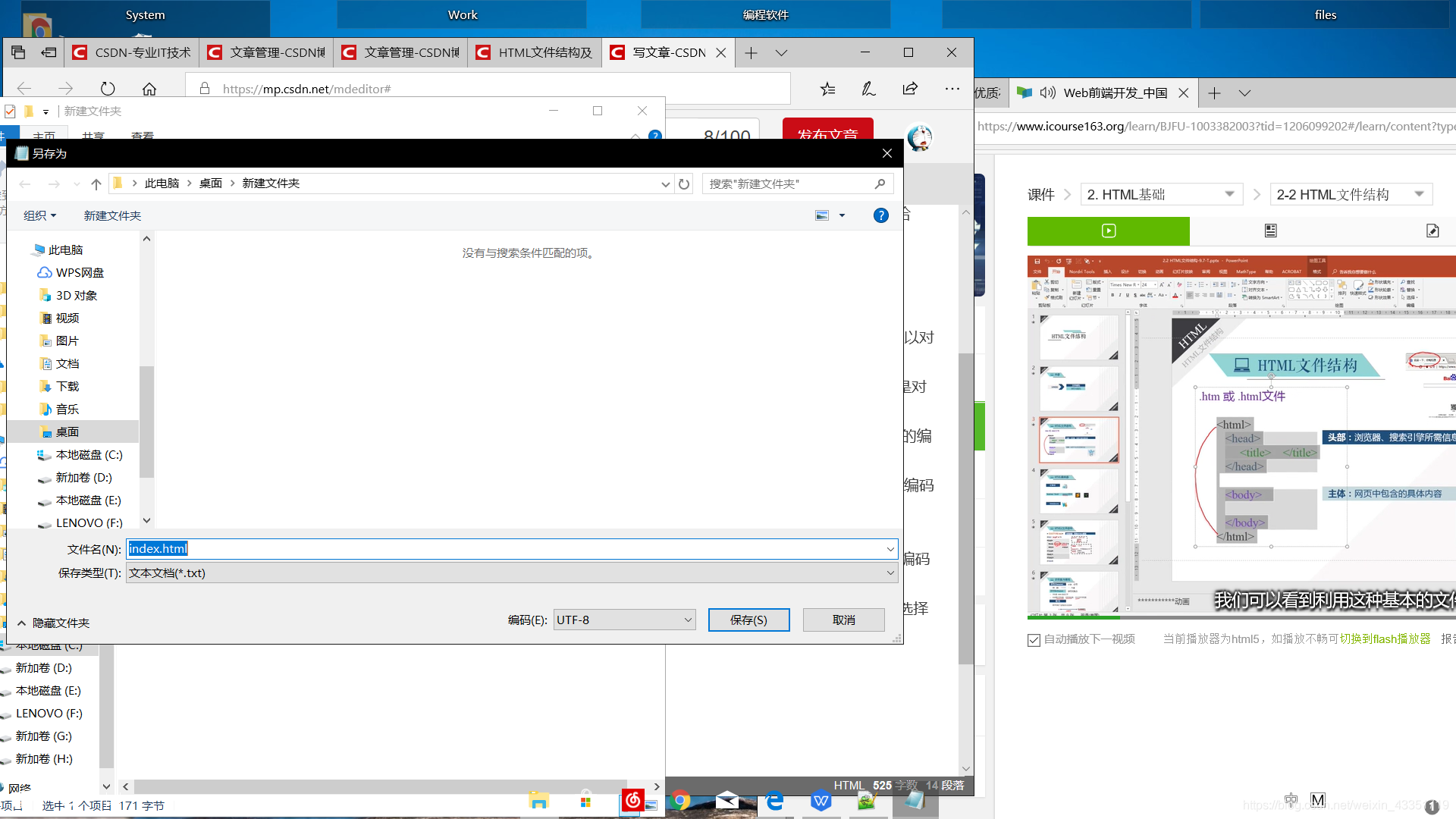The width and height of the screenshot is (1456, 819).
Task: Click the Cancel (取消) button in dialog
Action: (843, 620)
